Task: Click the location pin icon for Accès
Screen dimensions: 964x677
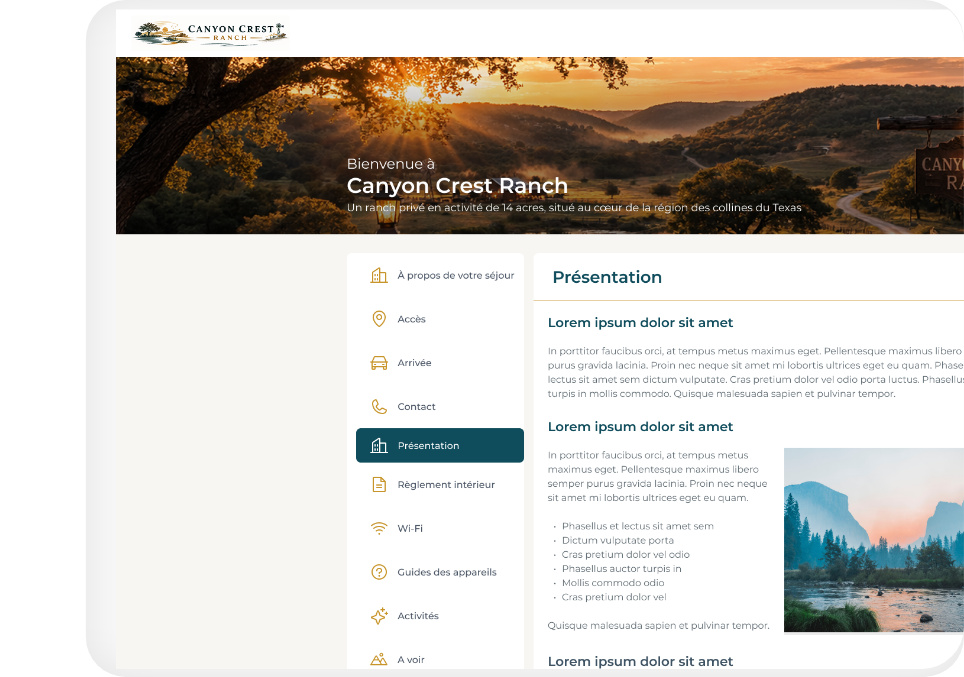Action: pos(379,319)
